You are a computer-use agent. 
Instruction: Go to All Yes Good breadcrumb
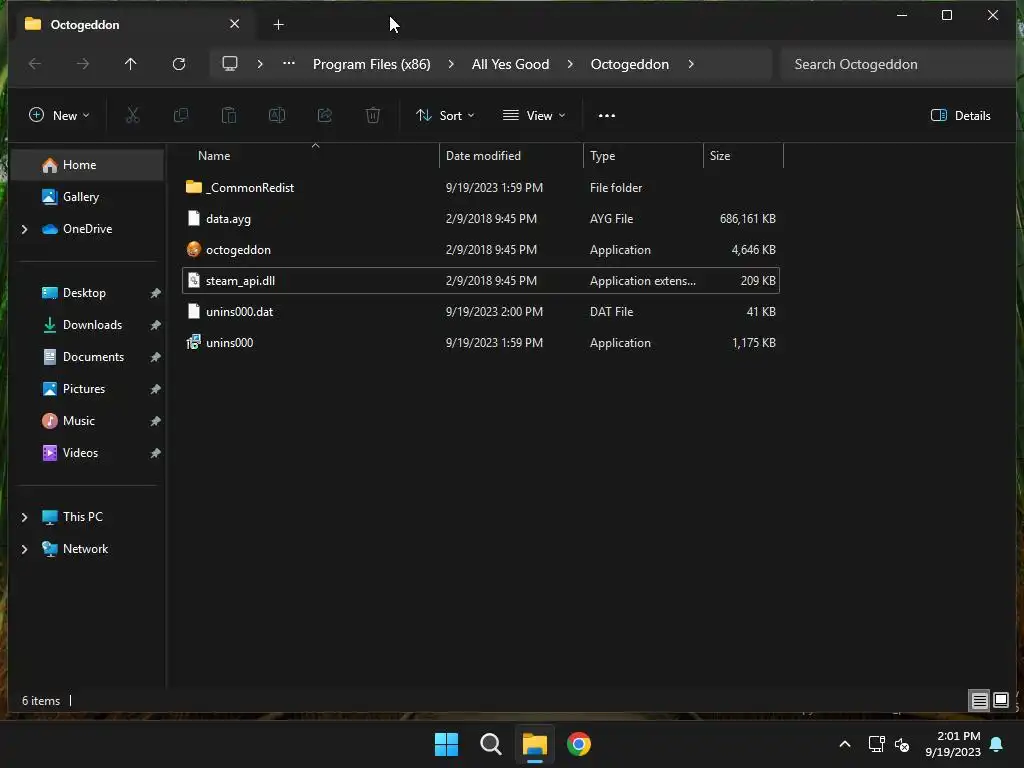coord(511,64)
